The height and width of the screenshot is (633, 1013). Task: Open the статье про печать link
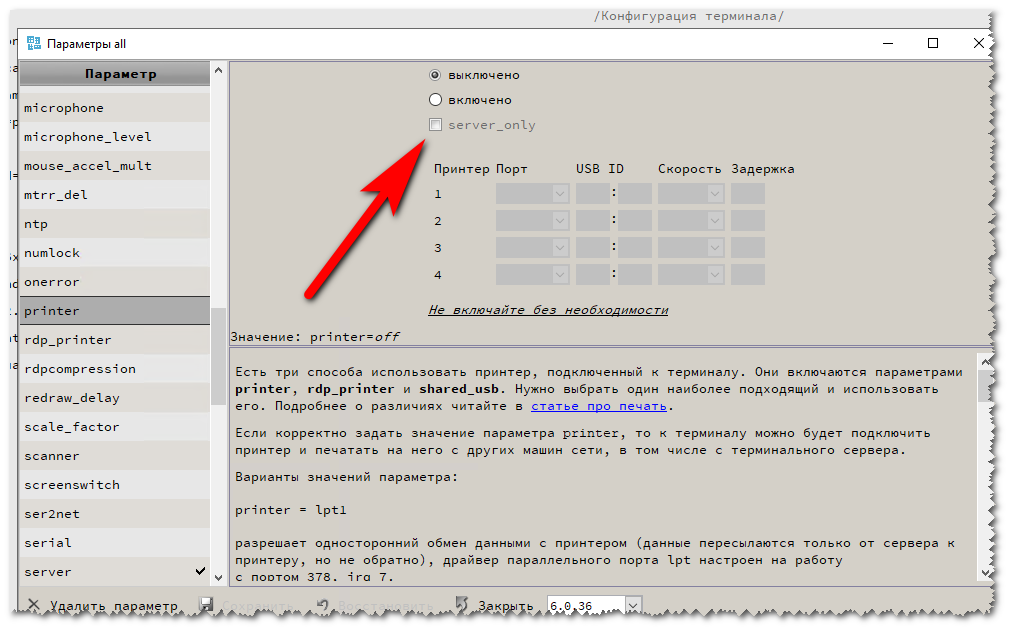coord(599,406)
